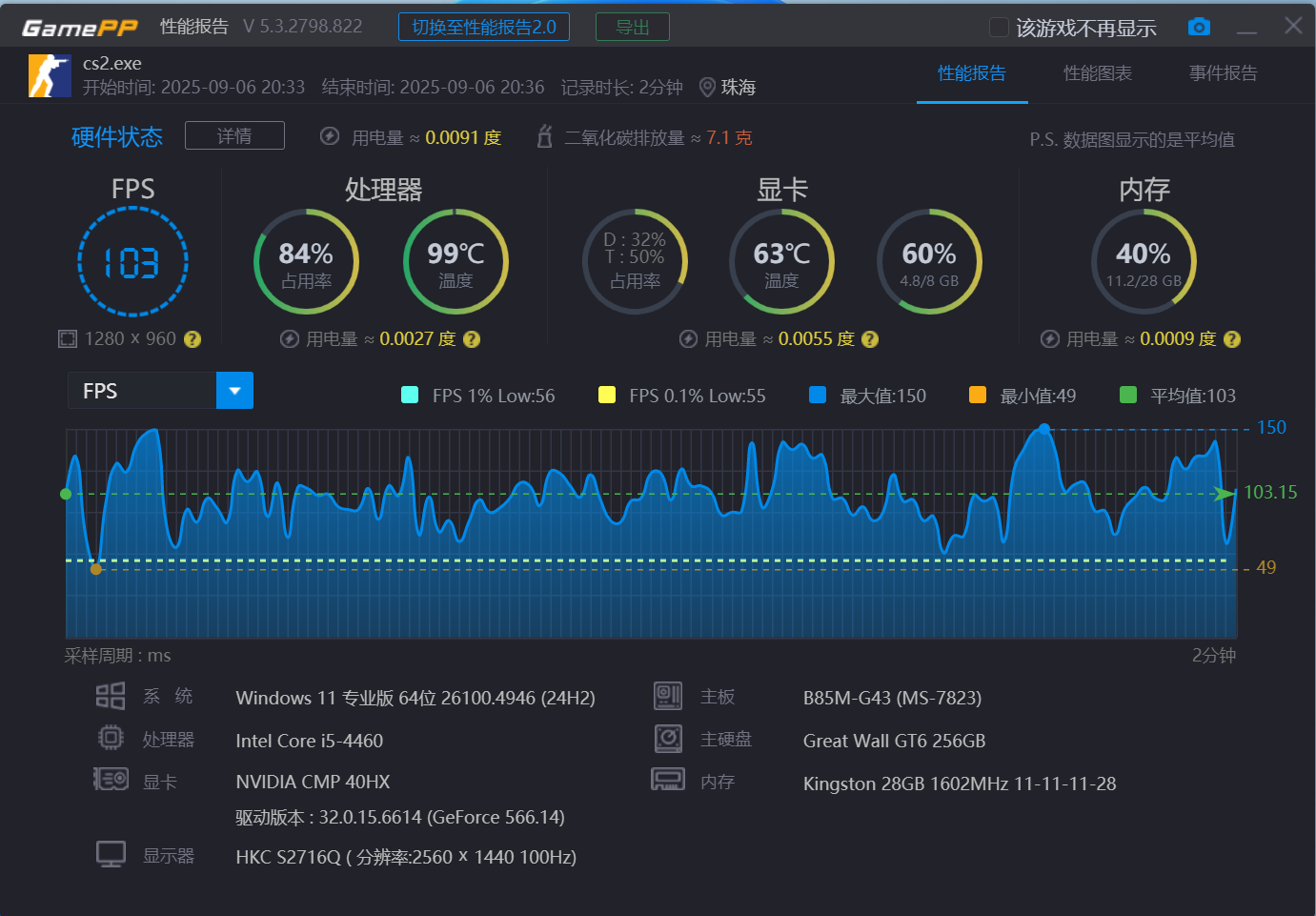The width and height of the screenshot is (1316, 916).
Task: Click the GPU 60% video memory gauge
Action: (x=929, y=261)
